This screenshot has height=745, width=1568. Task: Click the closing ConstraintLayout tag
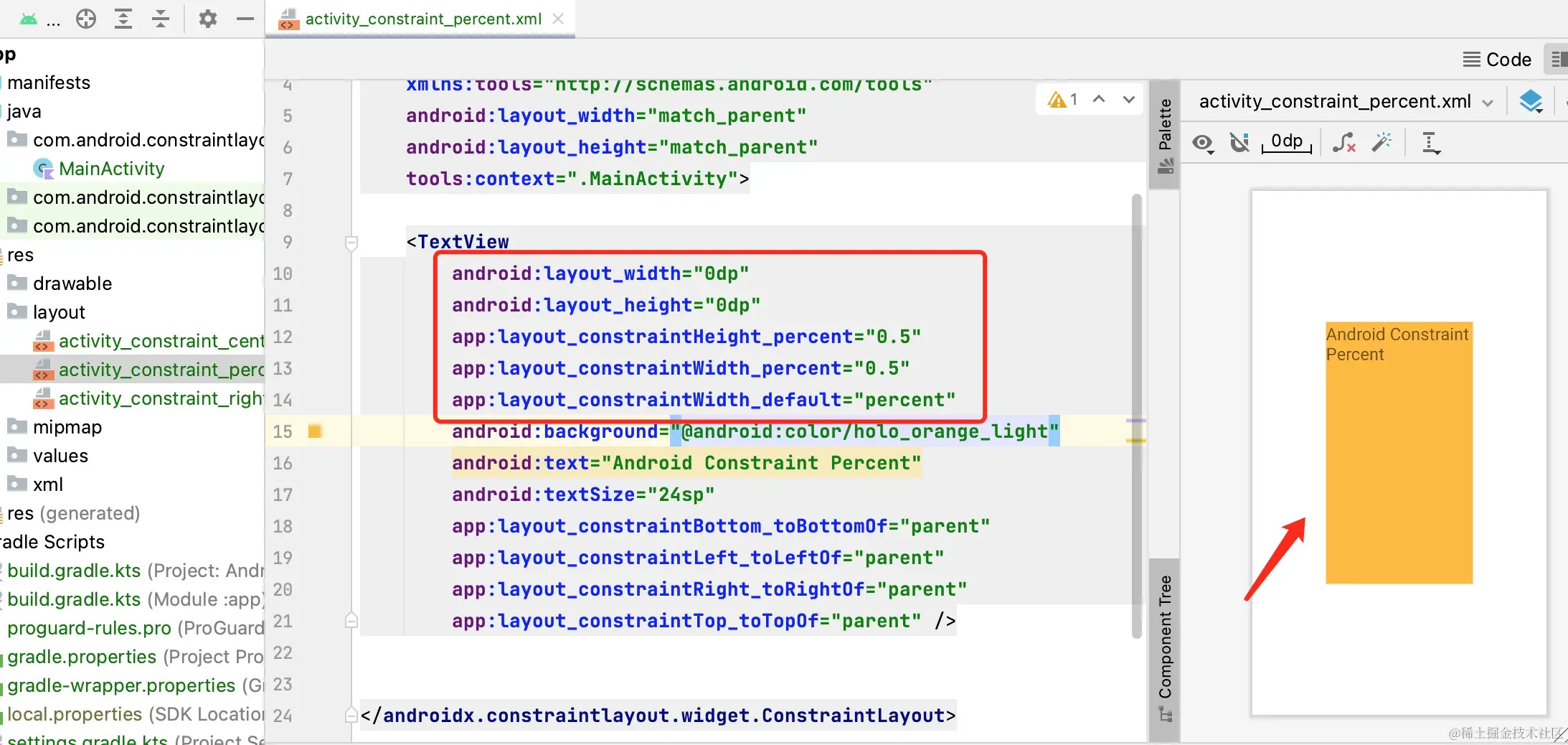pyautogui.click(x=658, y=716)
